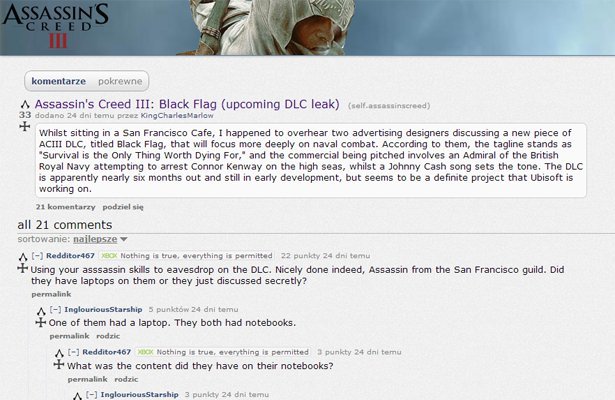Screen dimensions: 615x400
Task: Open the 21 komentarzy link
Action: 66,207
